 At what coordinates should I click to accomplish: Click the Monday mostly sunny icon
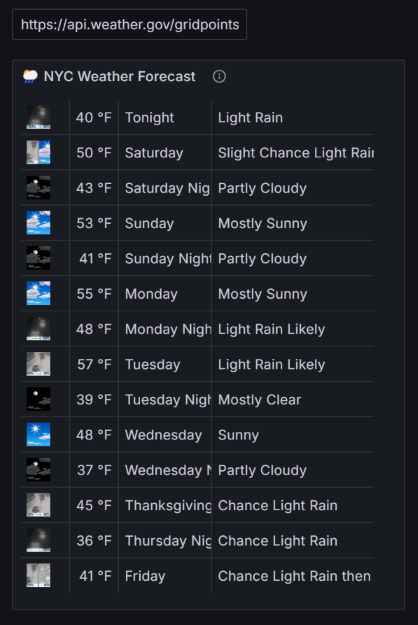click(x=38, y=293)
